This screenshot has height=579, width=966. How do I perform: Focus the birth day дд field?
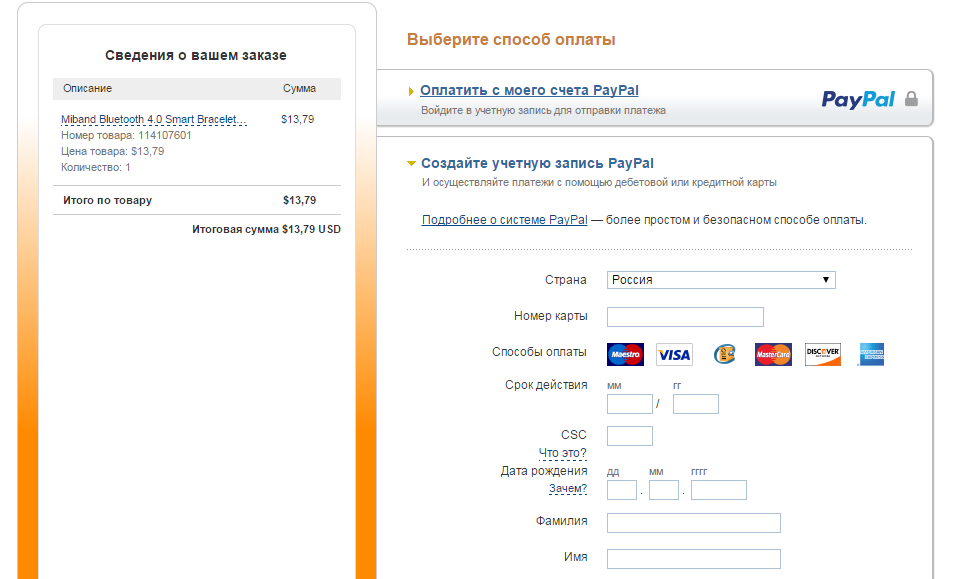point(622,490)
